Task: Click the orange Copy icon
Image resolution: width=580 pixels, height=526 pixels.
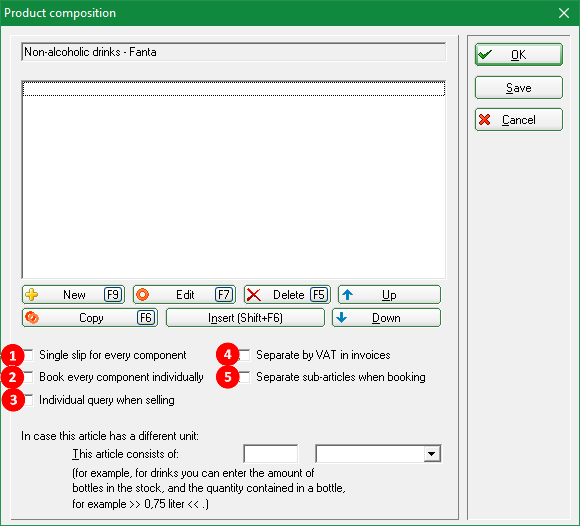Action: 32,317
